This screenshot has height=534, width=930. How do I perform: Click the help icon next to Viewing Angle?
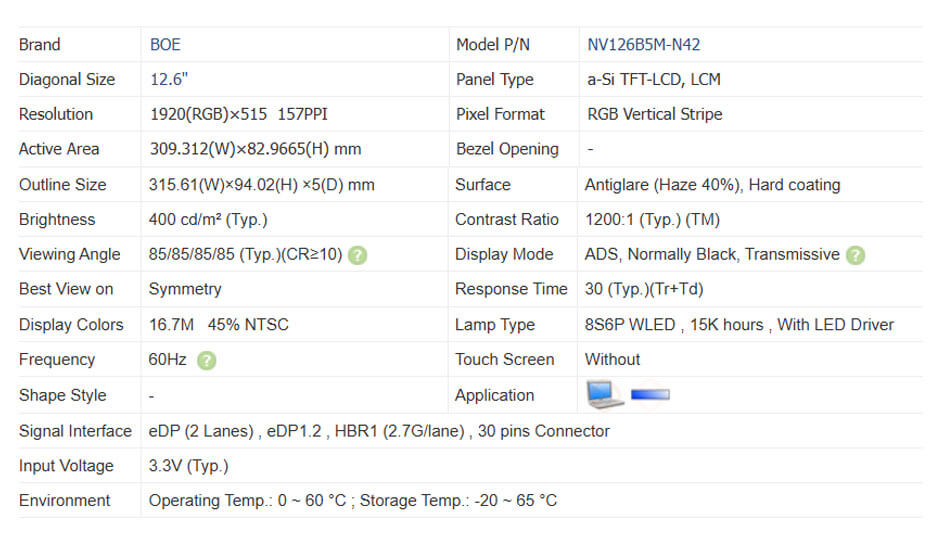point(357,255)
